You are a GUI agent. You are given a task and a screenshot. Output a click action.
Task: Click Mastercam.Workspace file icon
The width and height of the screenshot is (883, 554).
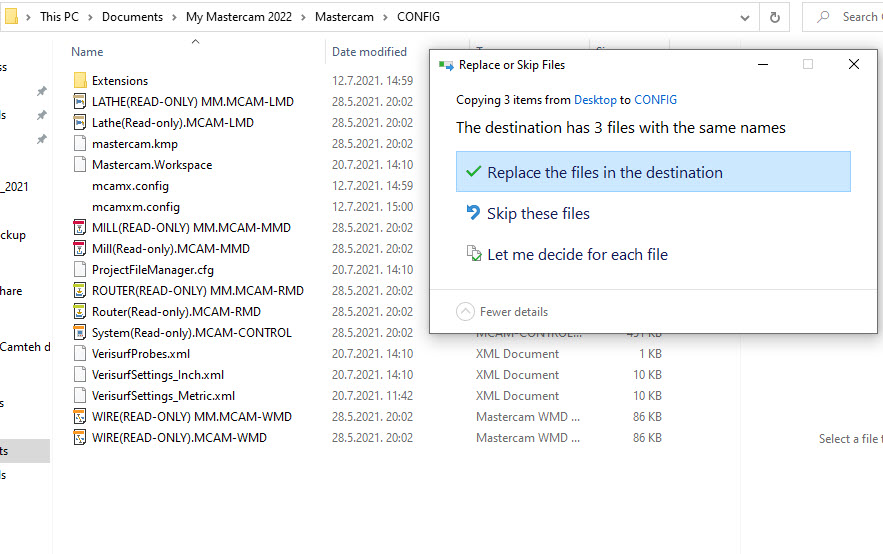click(x=80, y=164)
